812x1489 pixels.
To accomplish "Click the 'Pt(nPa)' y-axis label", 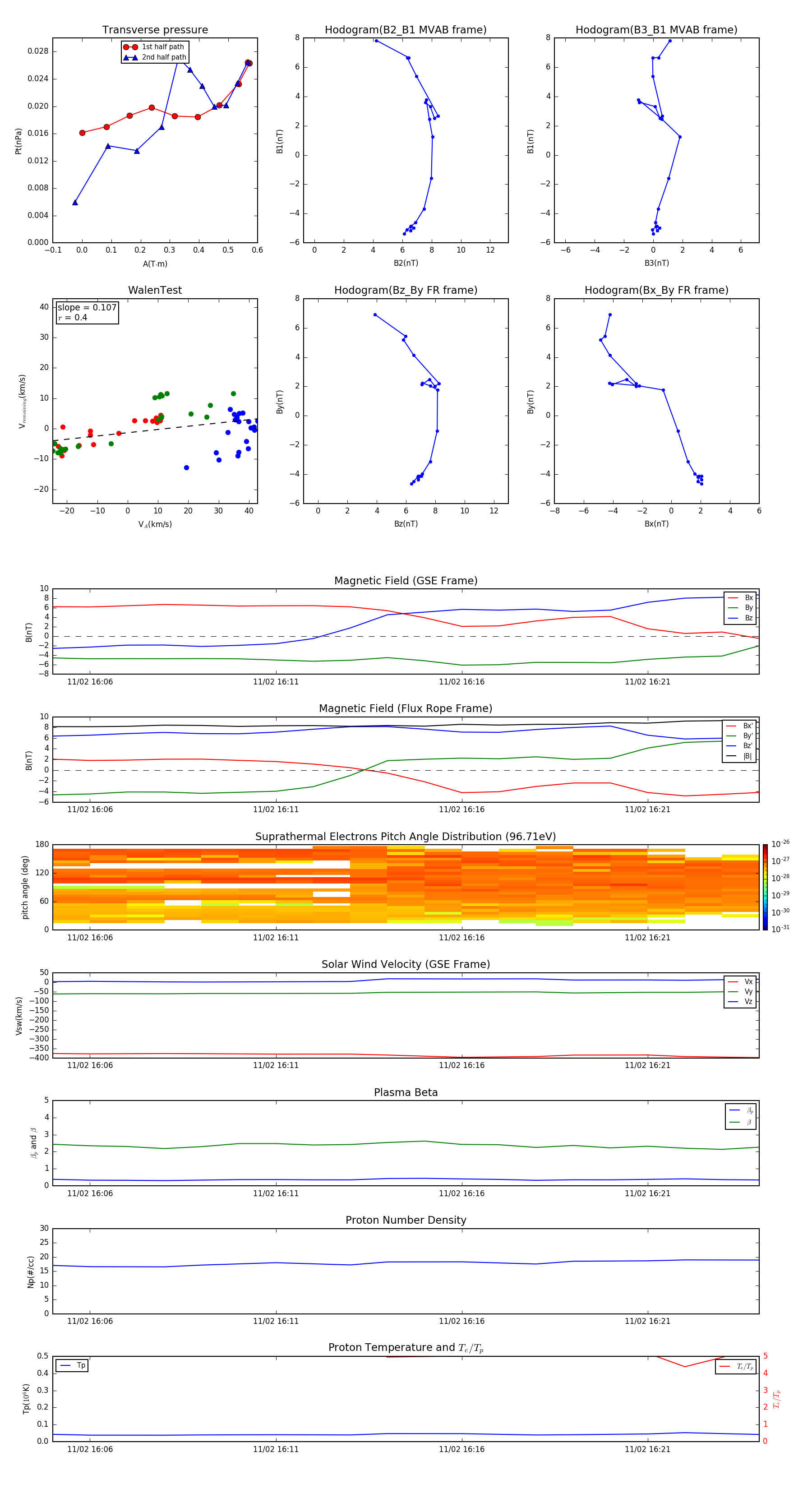I will pos(18,141).
